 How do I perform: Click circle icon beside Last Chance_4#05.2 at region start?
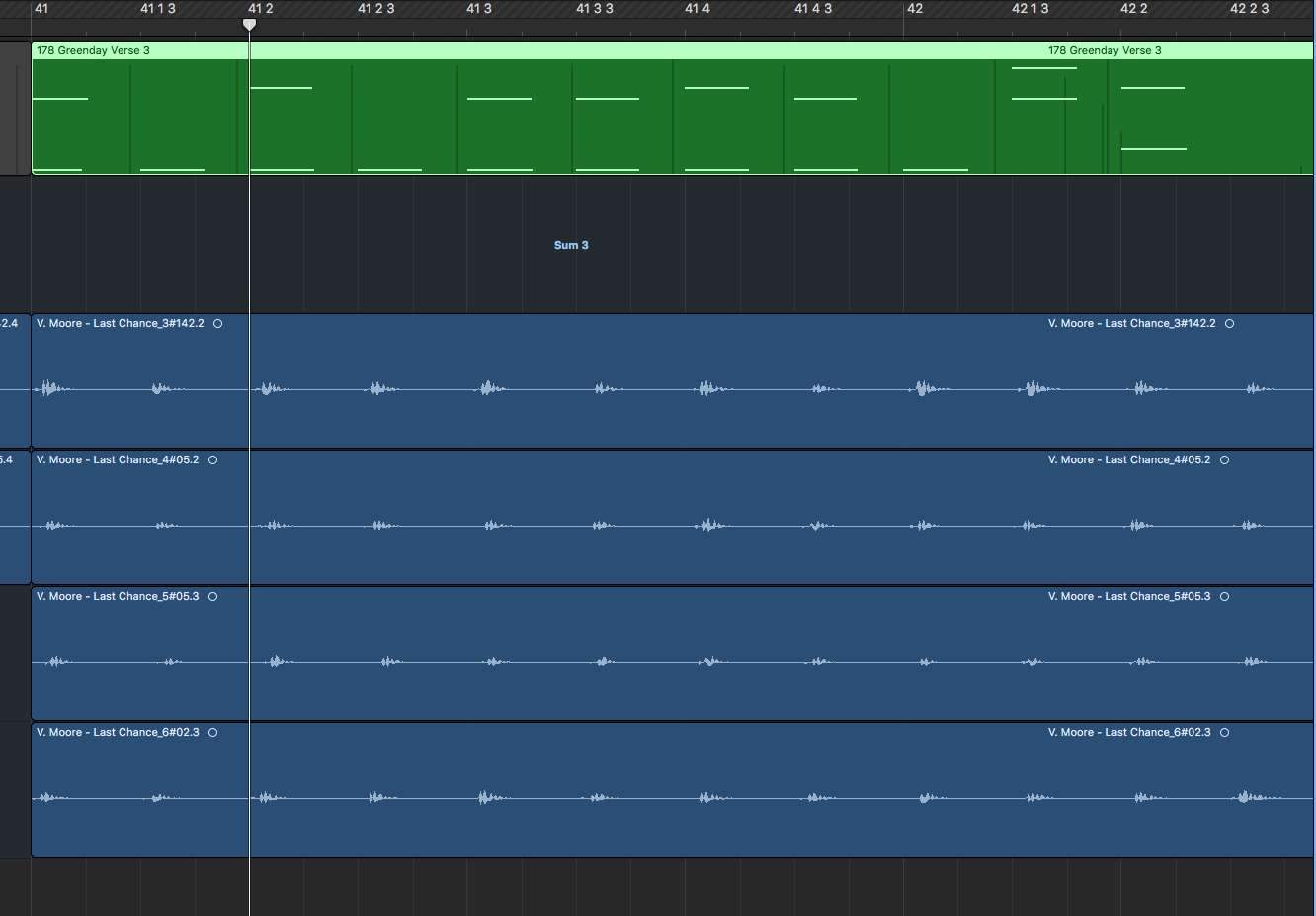213,460
